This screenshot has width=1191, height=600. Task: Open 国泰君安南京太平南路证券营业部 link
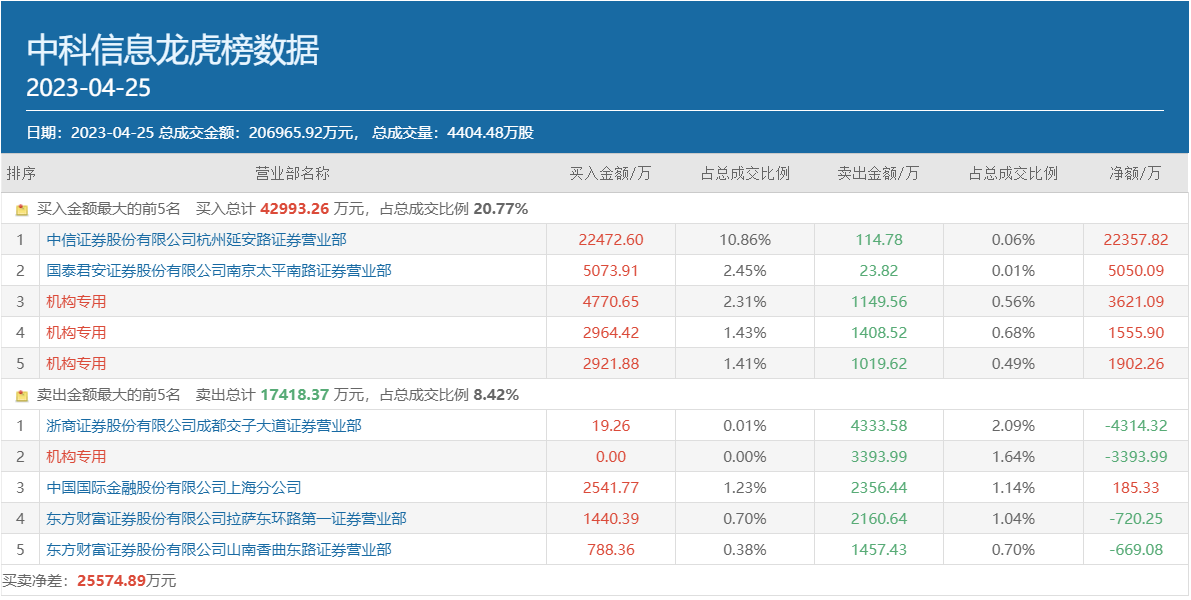coord(219,271)
